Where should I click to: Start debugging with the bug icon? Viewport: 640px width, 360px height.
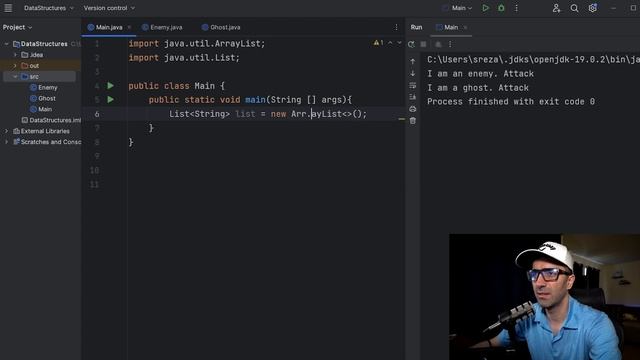click(x=501, y=8)
